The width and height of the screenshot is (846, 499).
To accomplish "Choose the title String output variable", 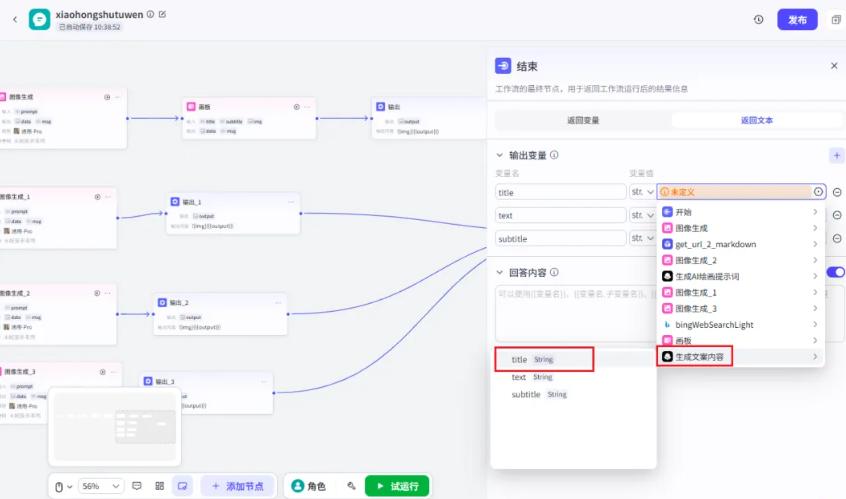I will pos(573,359).
